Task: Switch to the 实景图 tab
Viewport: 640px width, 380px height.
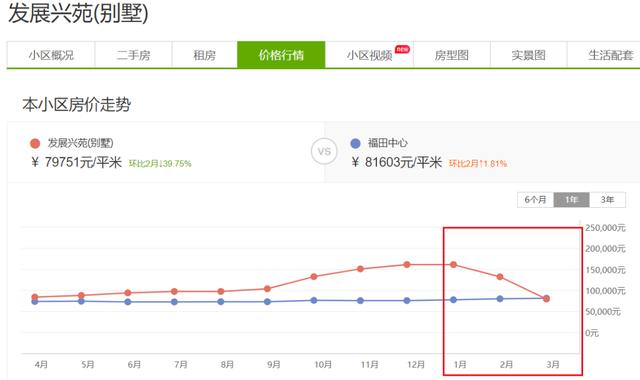Action: pos(529,55)
